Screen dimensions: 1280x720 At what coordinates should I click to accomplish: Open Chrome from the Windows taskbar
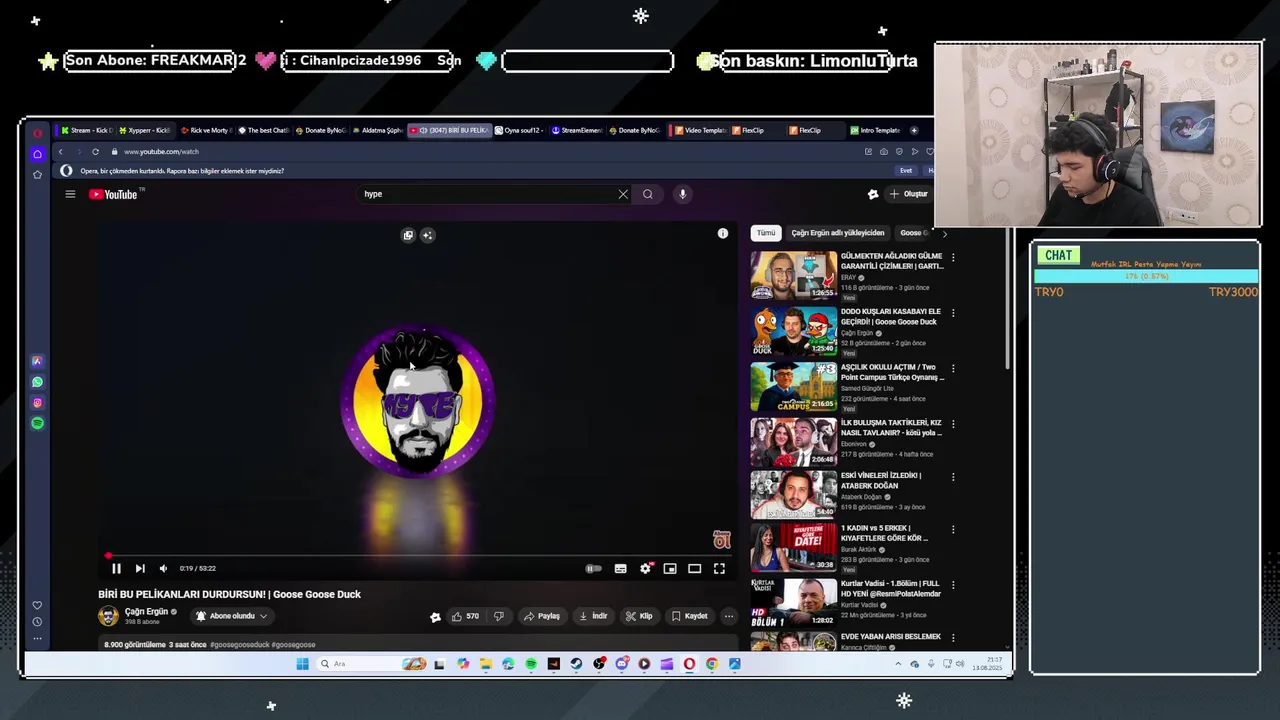click(712, 664)
